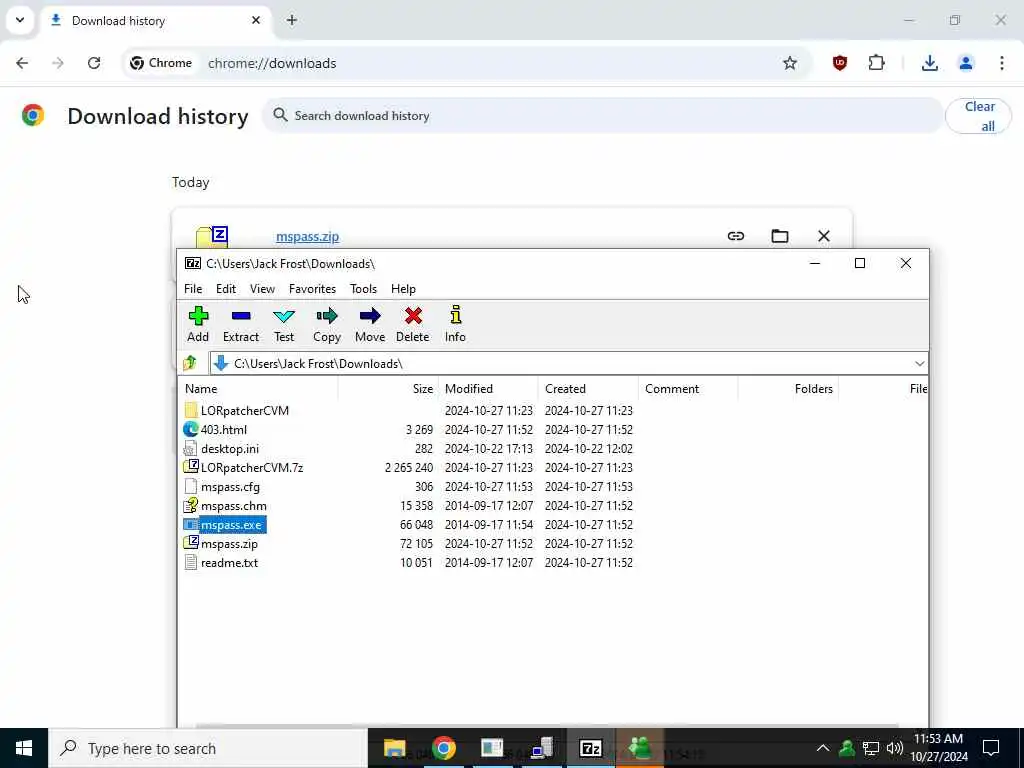The image size is (1024, 768).
Task: Open the Chrome three-dot menu
Action: pos(1001,63)
